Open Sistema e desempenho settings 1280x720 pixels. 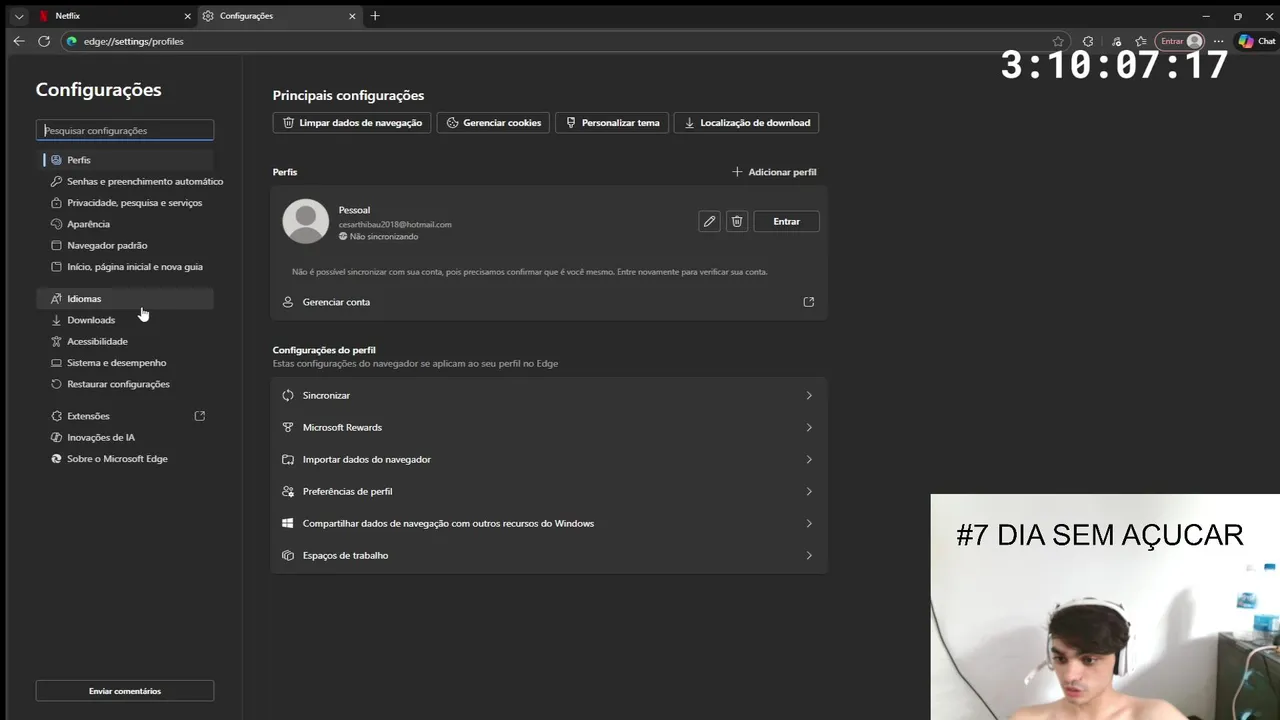coord(125,363)
